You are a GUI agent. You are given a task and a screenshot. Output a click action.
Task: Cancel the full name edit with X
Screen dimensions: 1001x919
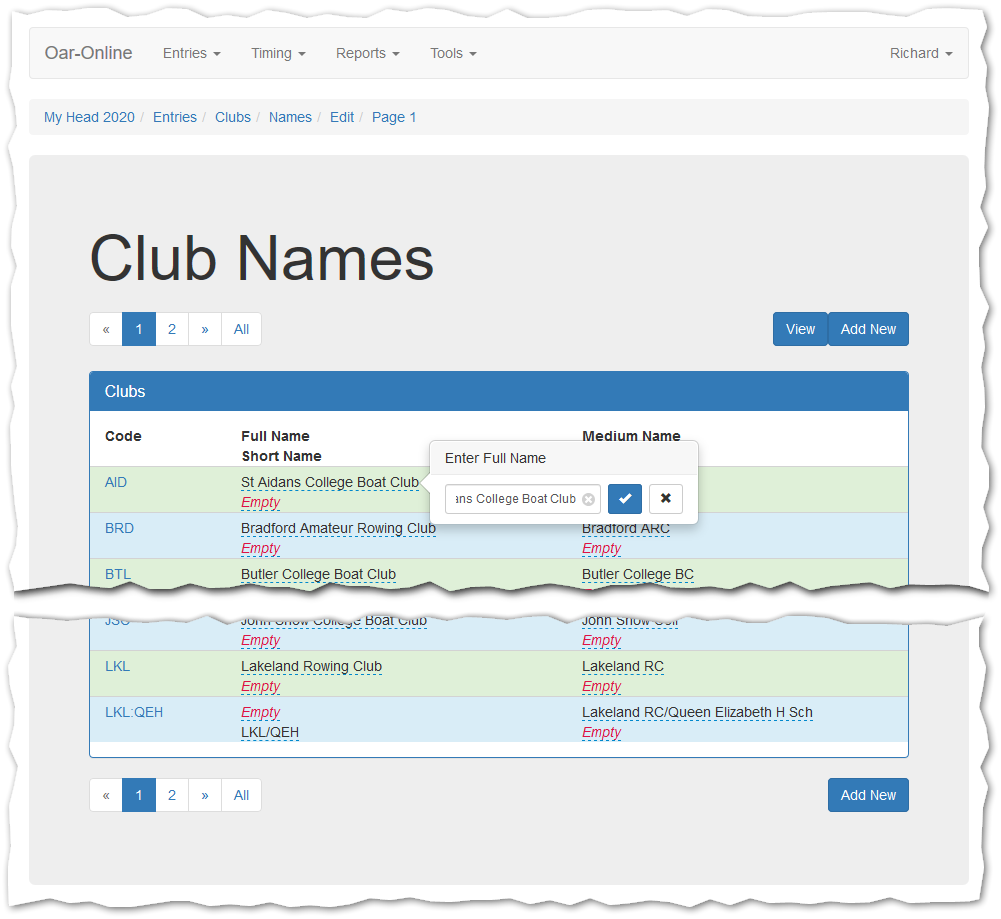(665, 498)
